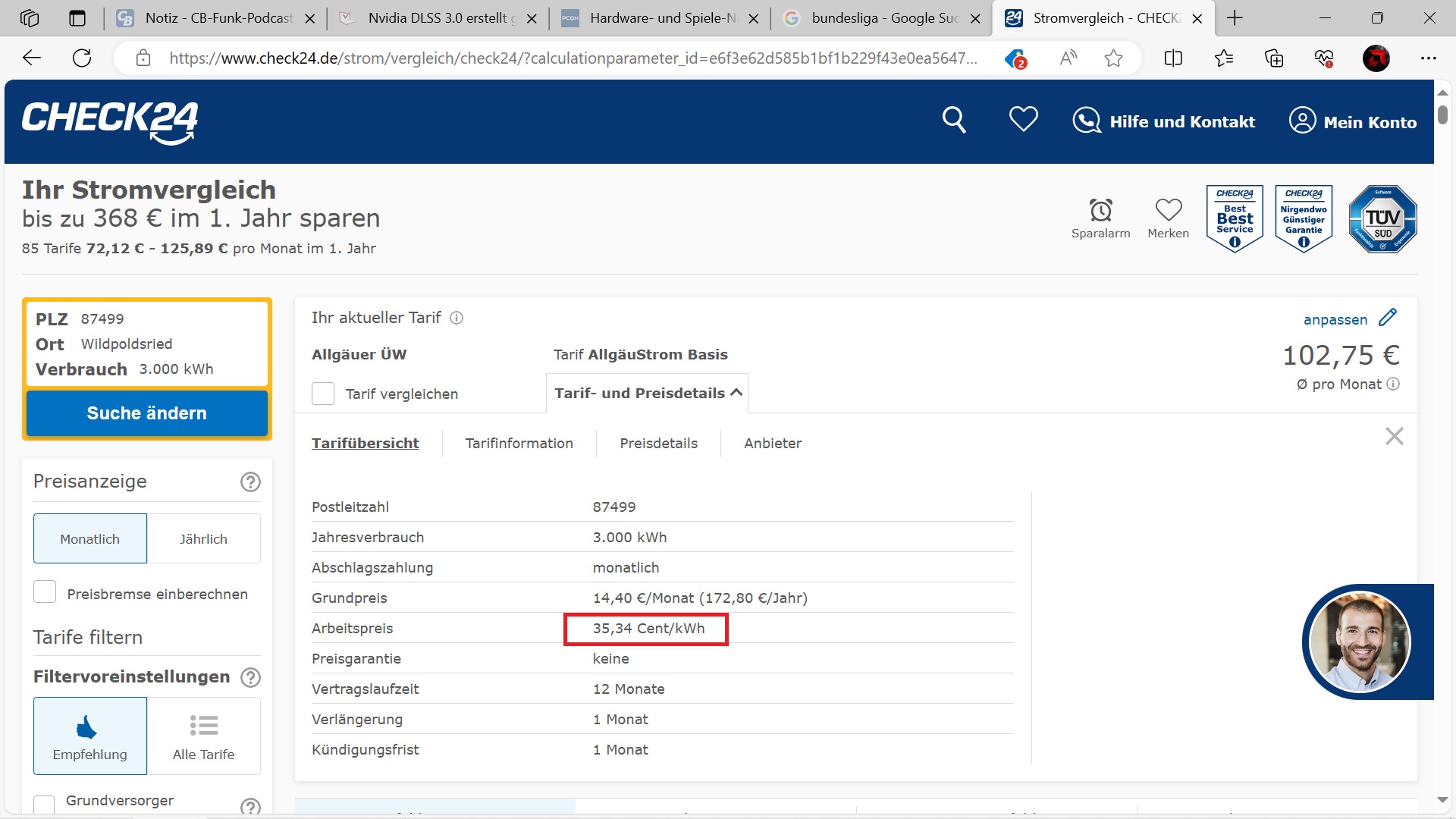
Task: Click the page vertical scrollbar thumb
Action: click(1442, 115)
